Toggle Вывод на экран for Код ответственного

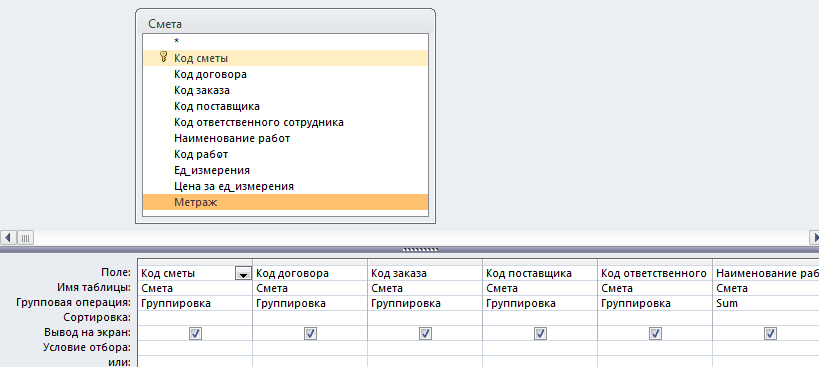pos(655,333)
